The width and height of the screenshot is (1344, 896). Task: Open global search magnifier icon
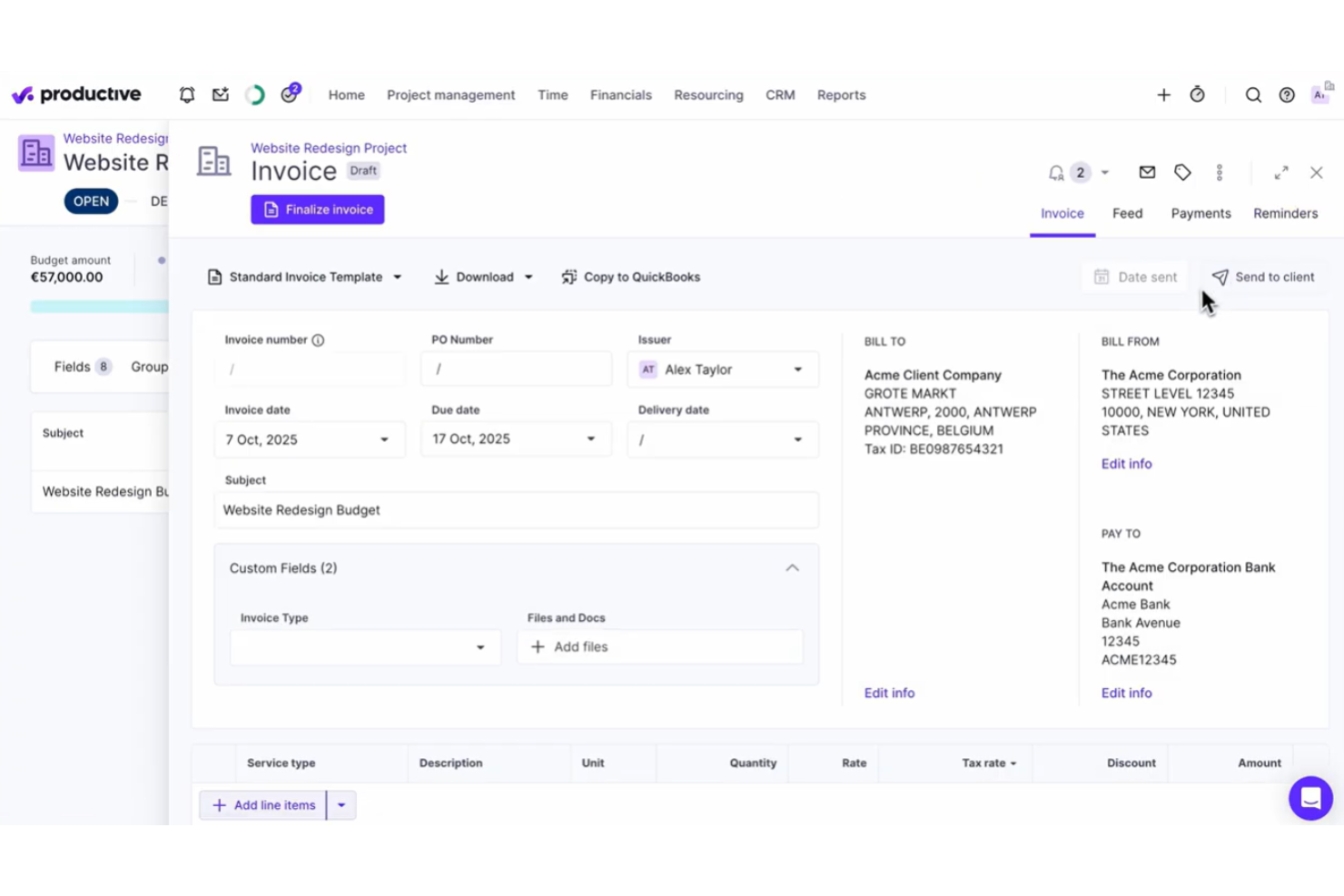click(x=1253, y=94)
